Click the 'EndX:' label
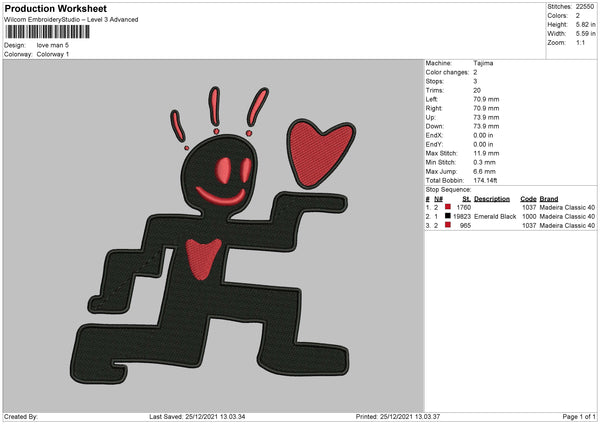Viewport: 600px width, 424px height. point(434,135)
